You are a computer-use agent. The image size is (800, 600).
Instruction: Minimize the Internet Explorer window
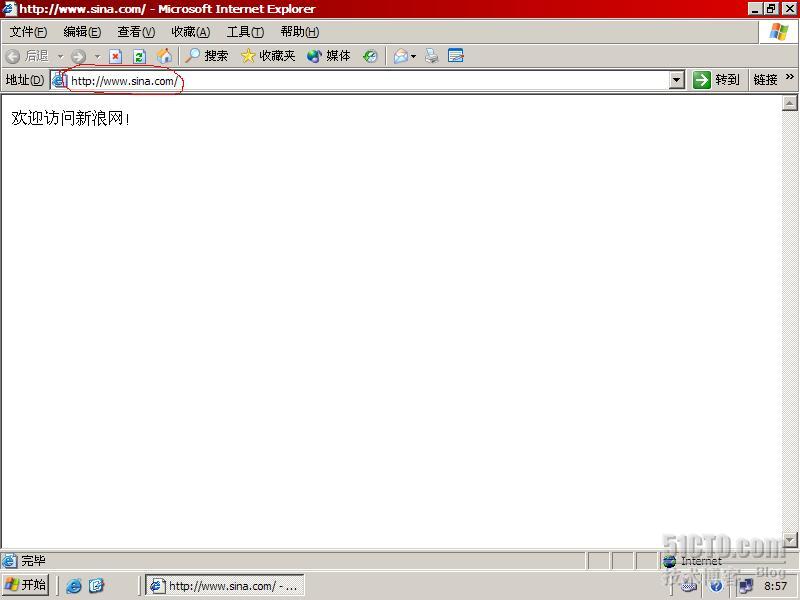tap(755, 9)
